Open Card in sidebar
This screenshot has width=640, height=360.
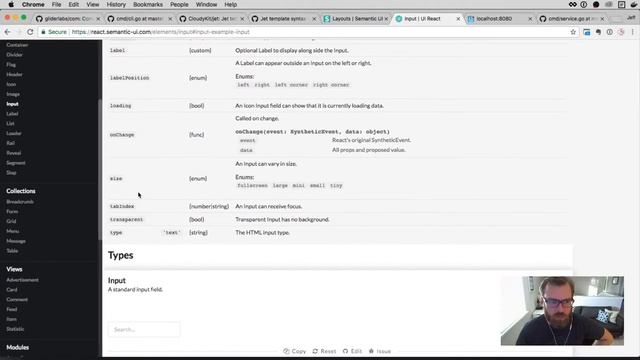point(12,290)
